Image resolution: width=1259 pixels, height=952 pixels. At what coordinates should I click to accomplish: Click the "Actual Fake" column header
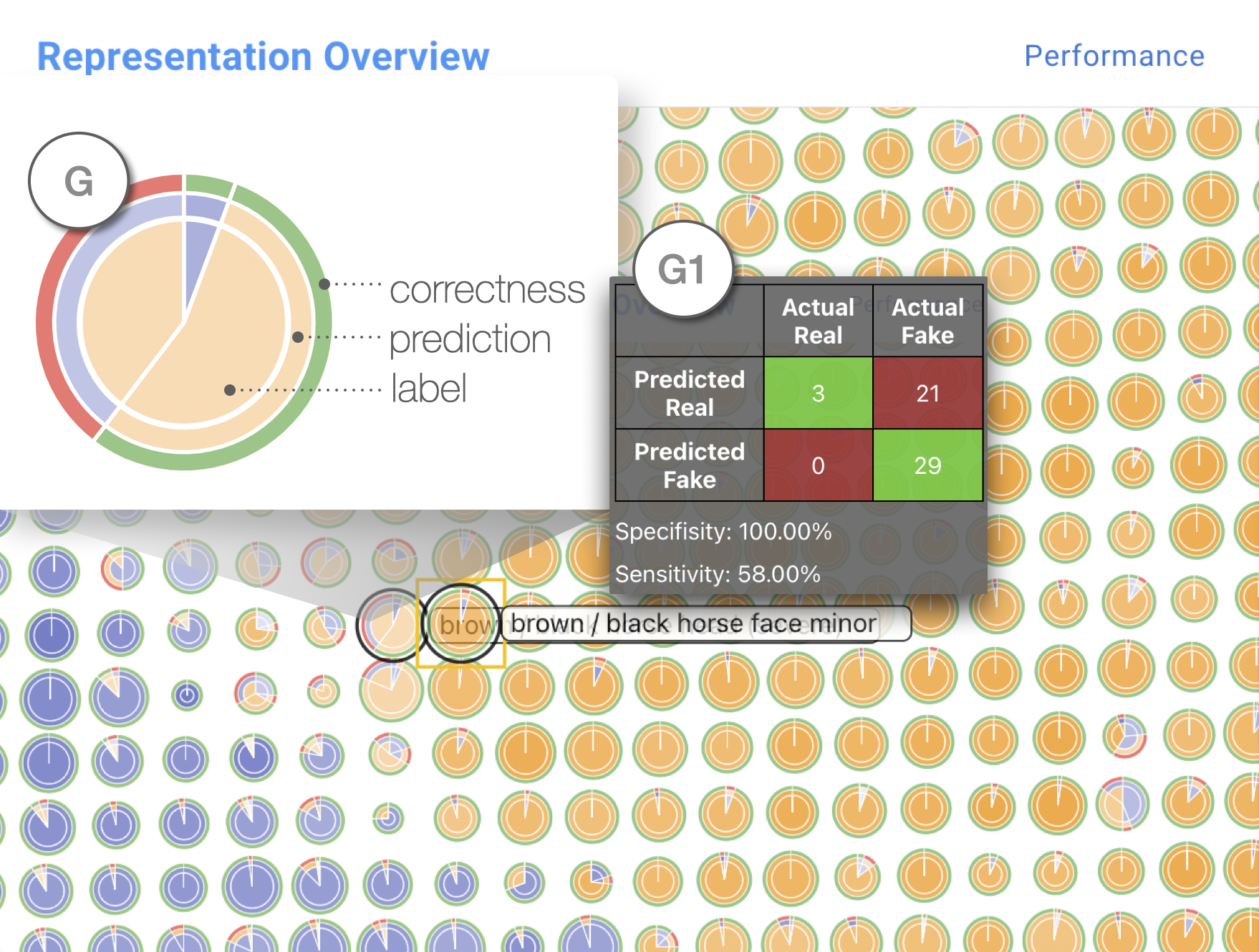927,321
